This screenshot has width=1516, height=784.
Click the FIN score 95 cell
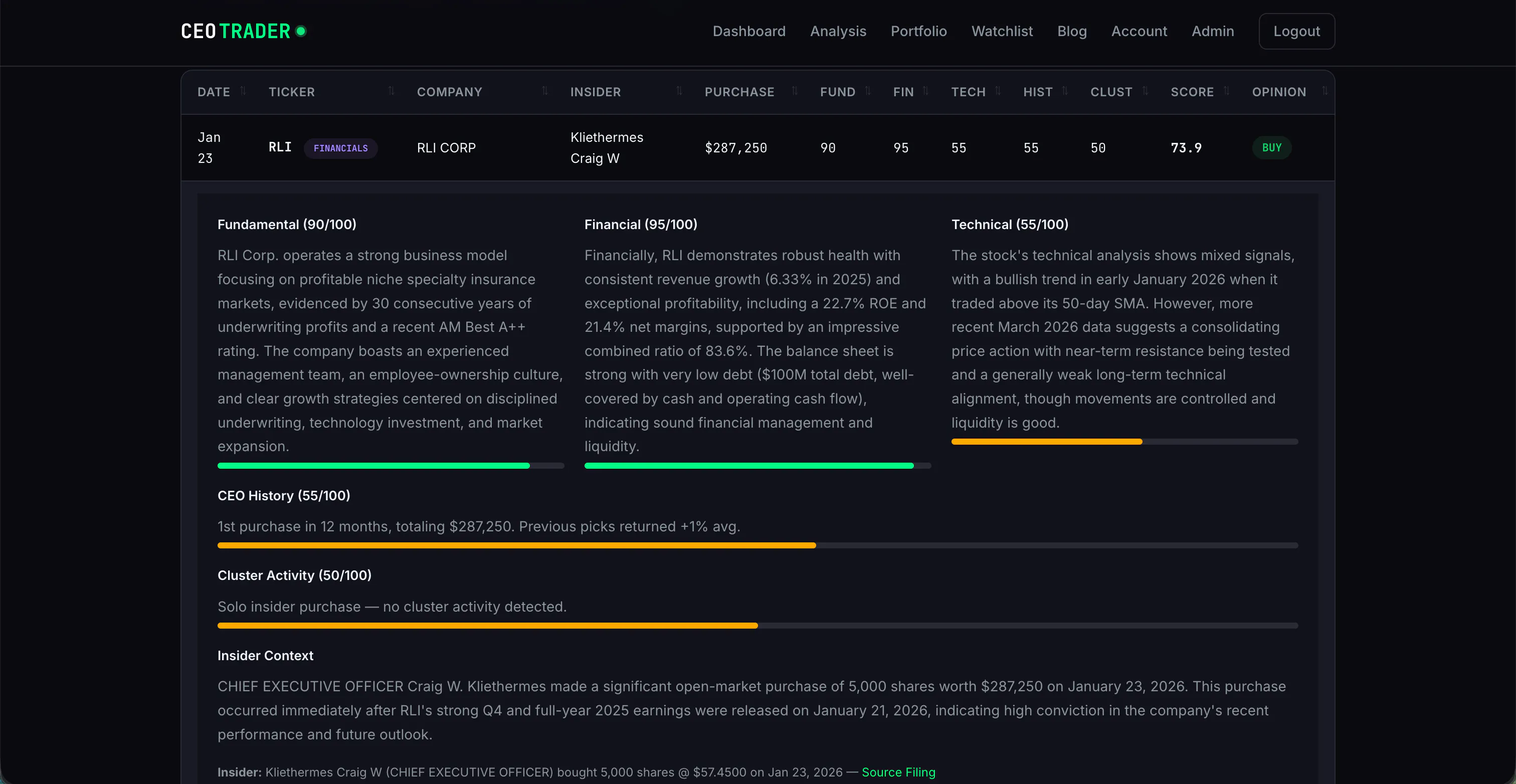901,148
